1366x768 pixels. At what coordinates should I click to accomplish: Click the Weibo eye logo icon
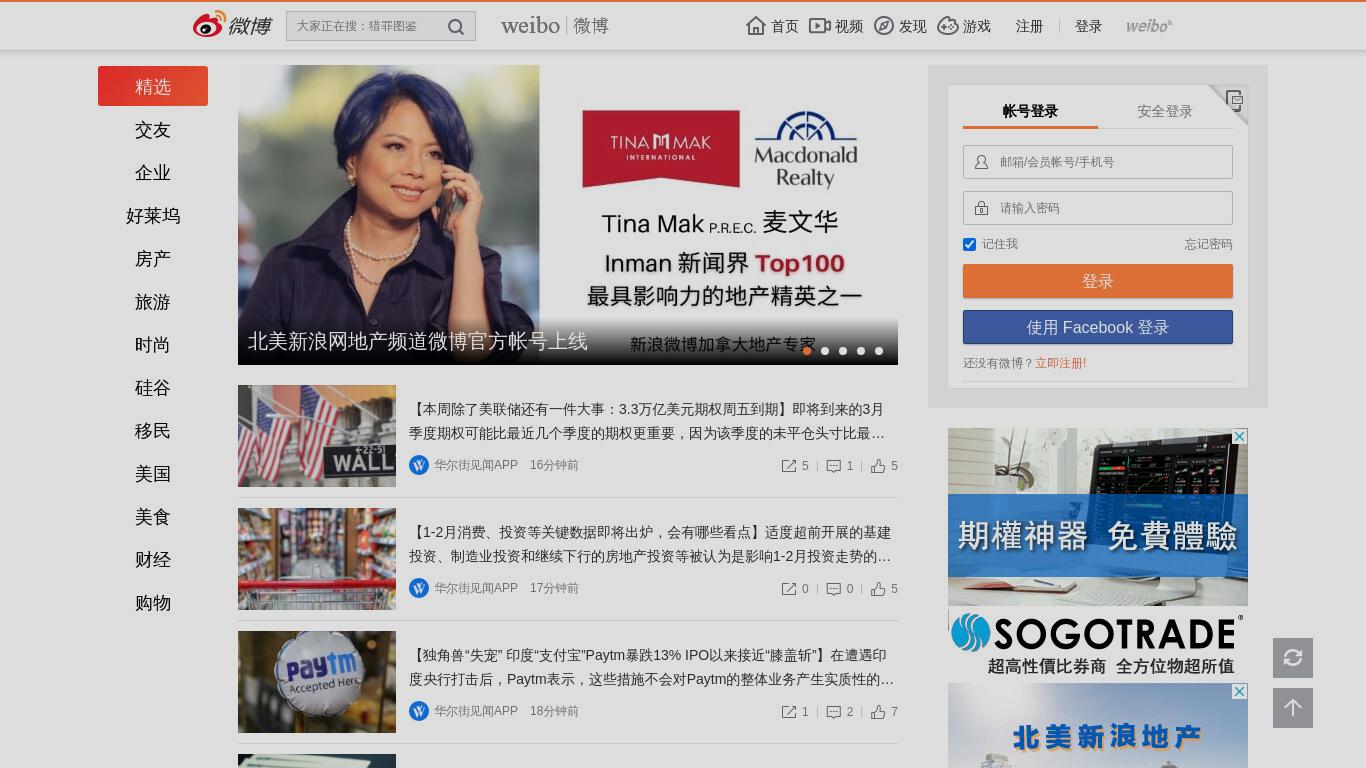pyautogui.click(x=209, y=24)
